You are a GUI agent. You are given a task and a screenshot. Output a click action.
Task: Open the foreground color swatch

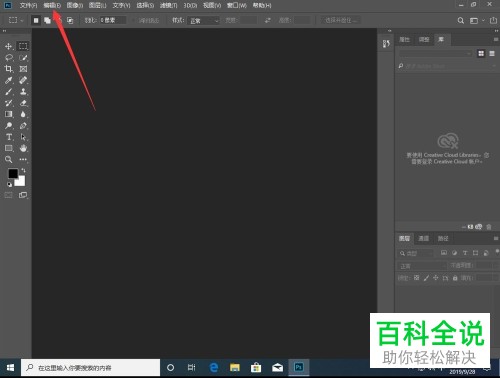click(x=13, y=173)
